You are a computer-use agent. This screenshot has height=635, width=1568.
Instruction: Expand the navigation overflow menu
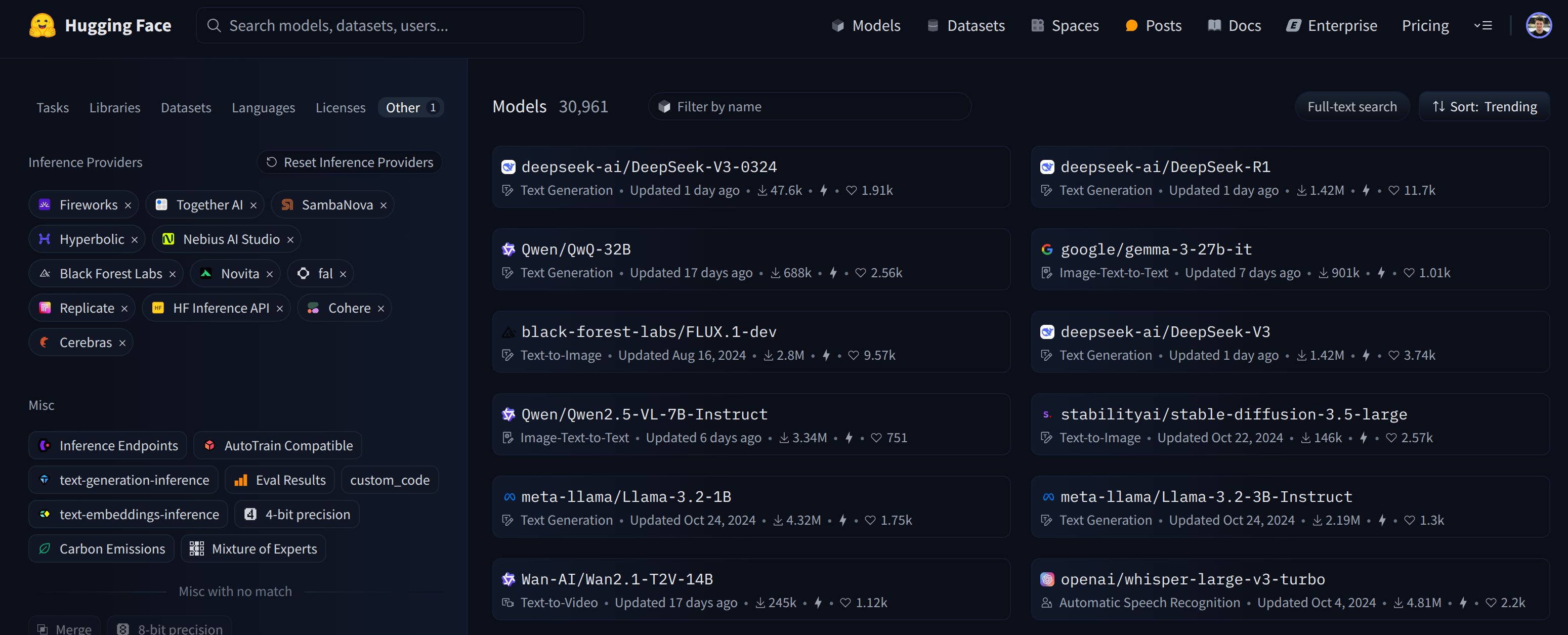coord(1483,26)
